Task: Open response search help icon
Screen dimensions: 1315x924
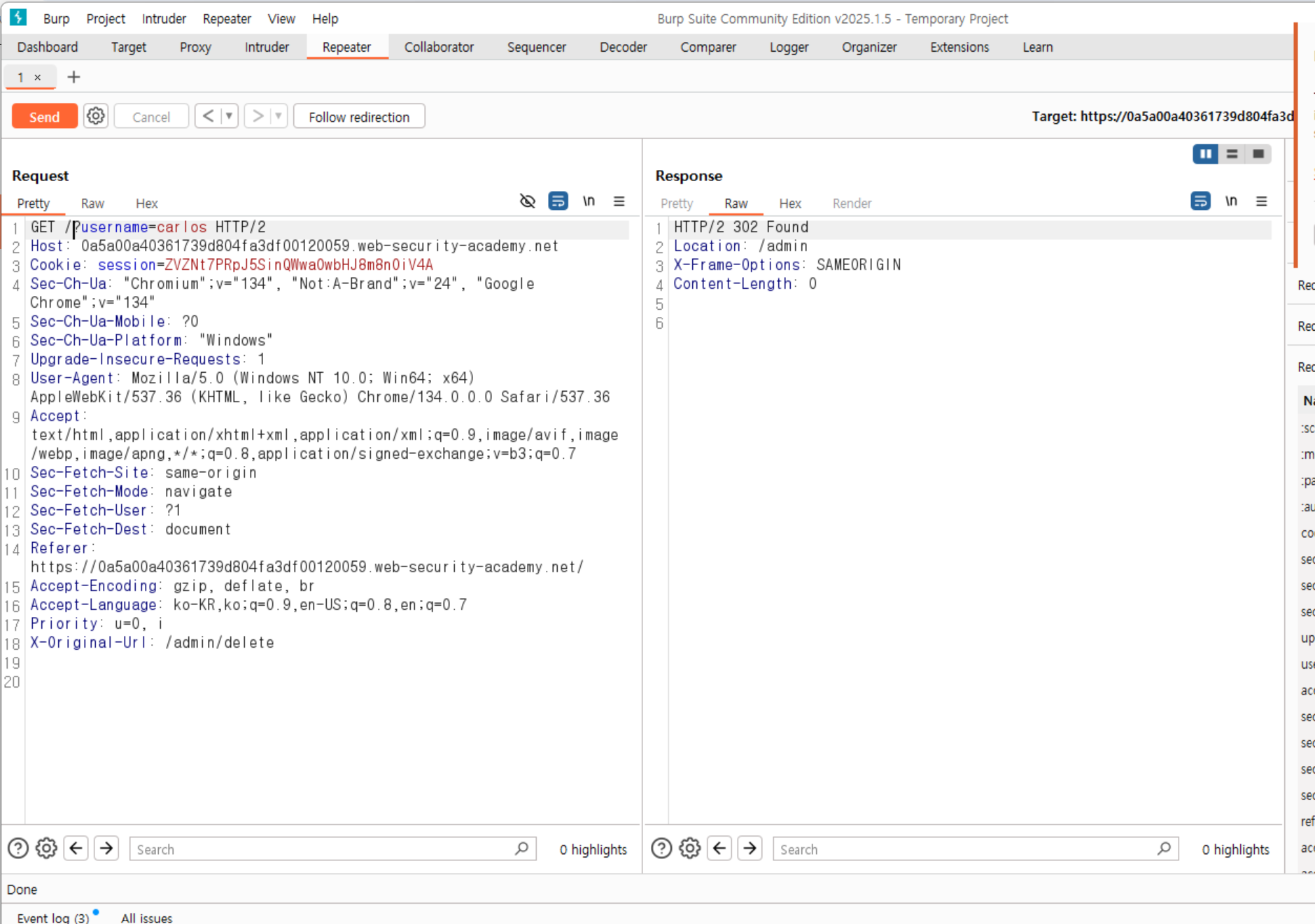Action: click(x=661, y=848)
